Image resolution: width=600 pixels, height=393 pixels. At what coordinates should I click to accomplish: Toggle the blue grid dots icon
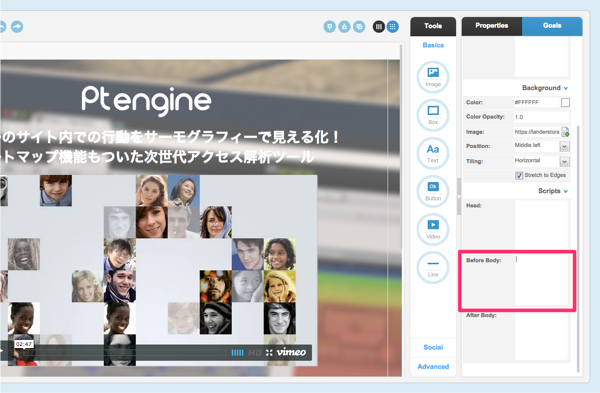point(393,27)
